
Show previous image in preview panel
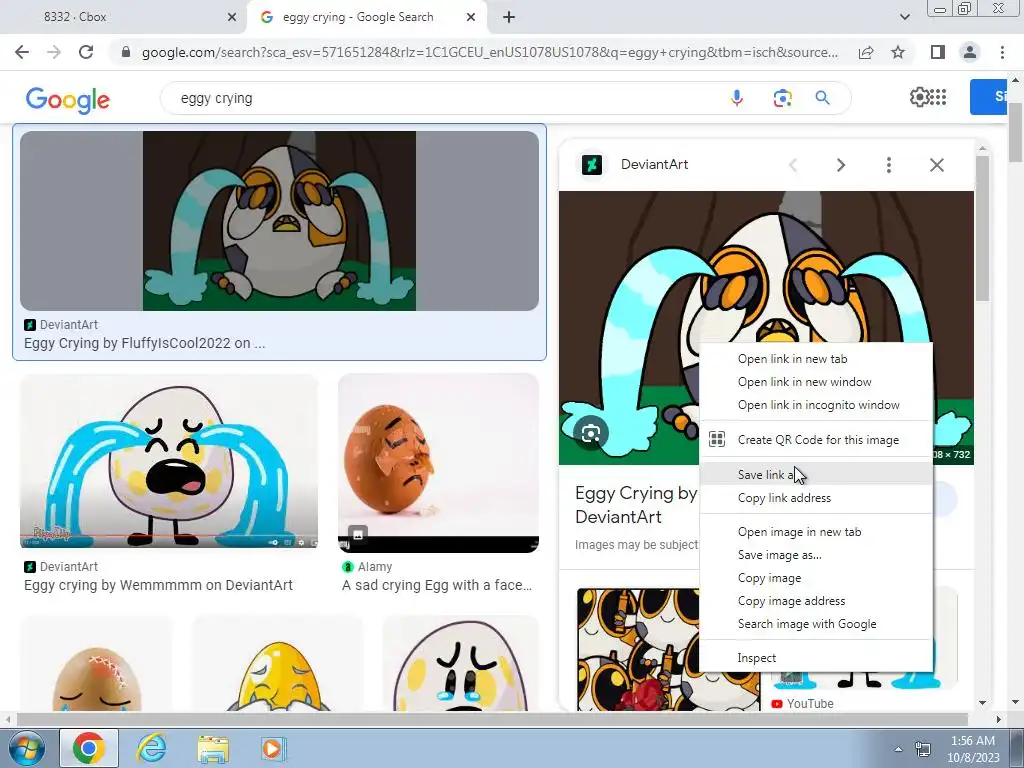(793, 165)
